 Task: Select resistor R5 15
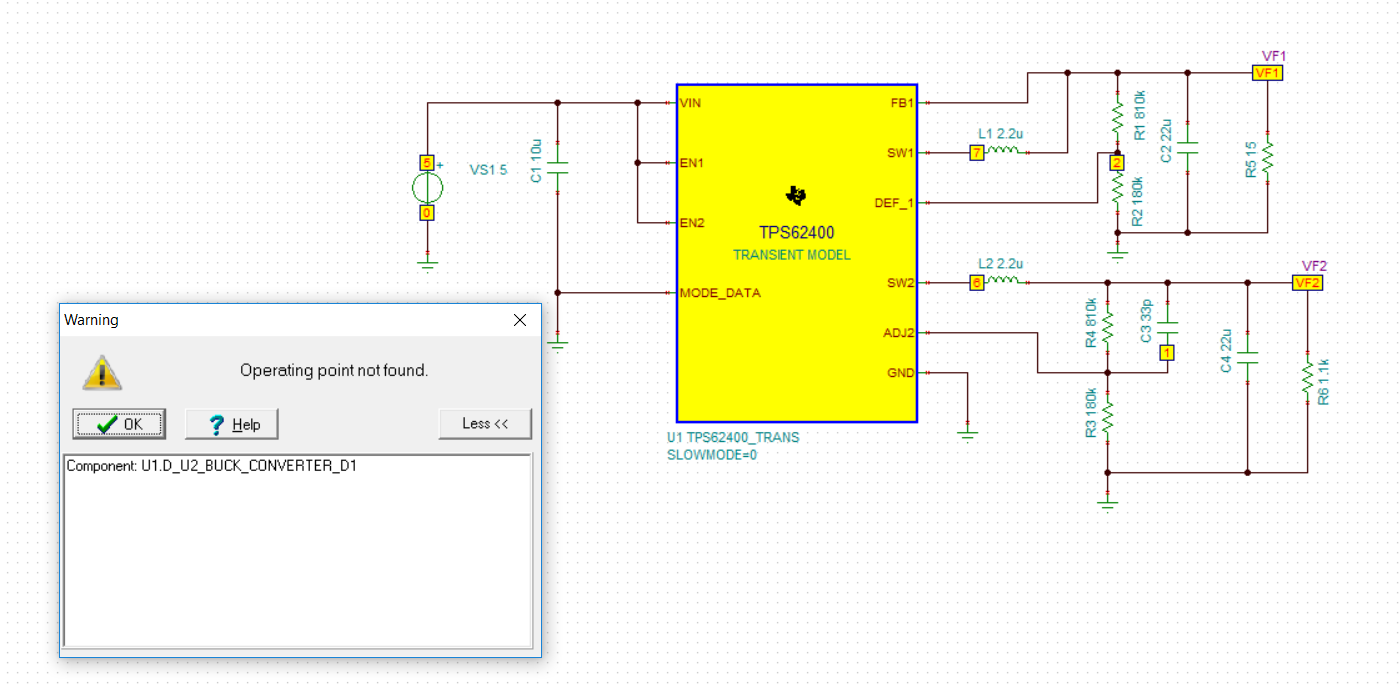[1267, 158]
